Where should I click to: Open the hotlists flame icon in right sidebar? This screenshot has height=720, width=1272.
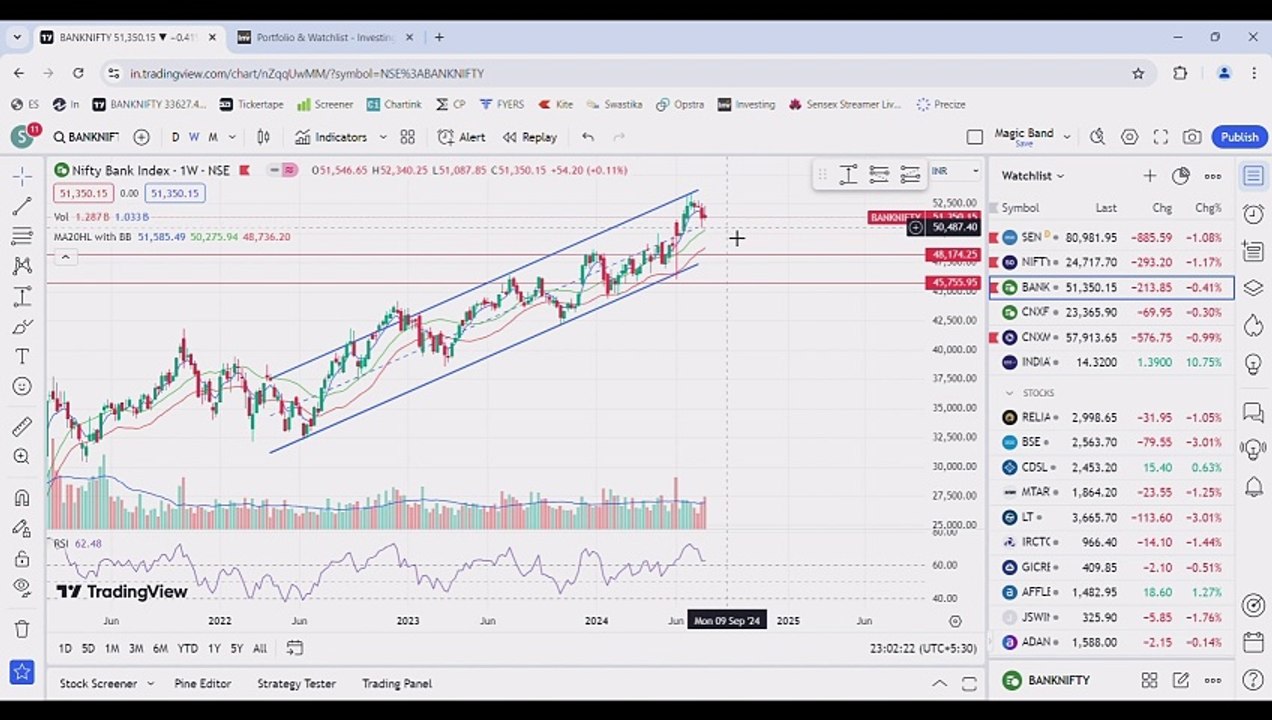(1253, 326)
